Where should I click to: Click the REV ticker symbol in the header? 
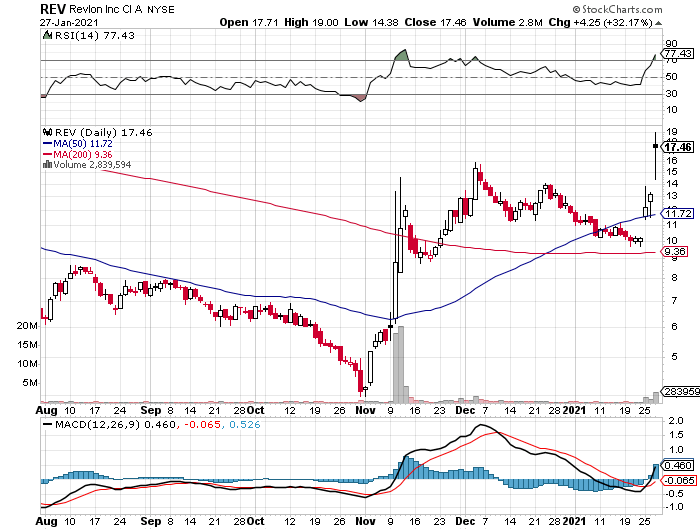pos(53,9)
